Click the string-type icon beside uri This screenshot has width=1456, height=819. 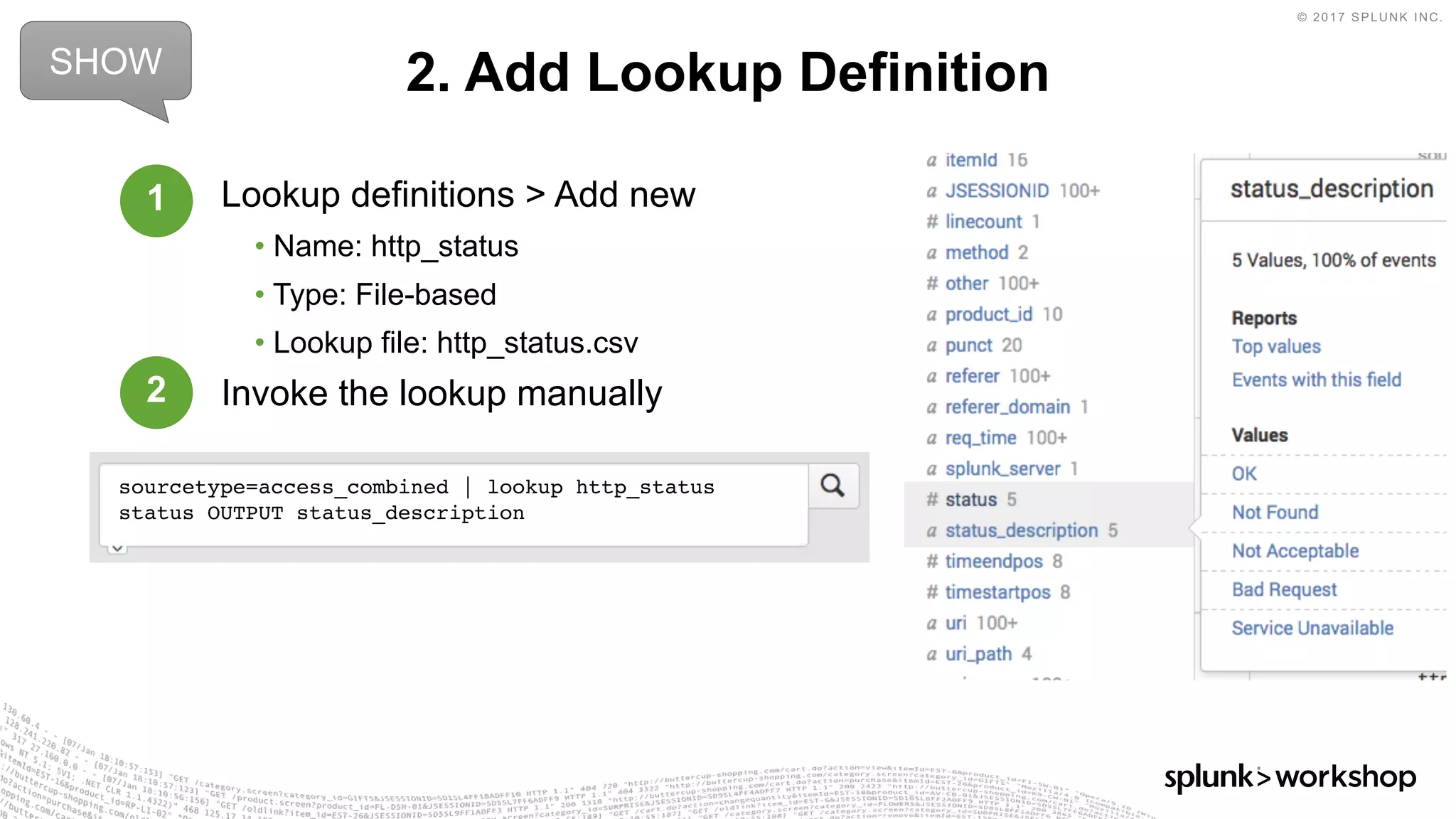[932, 624]
